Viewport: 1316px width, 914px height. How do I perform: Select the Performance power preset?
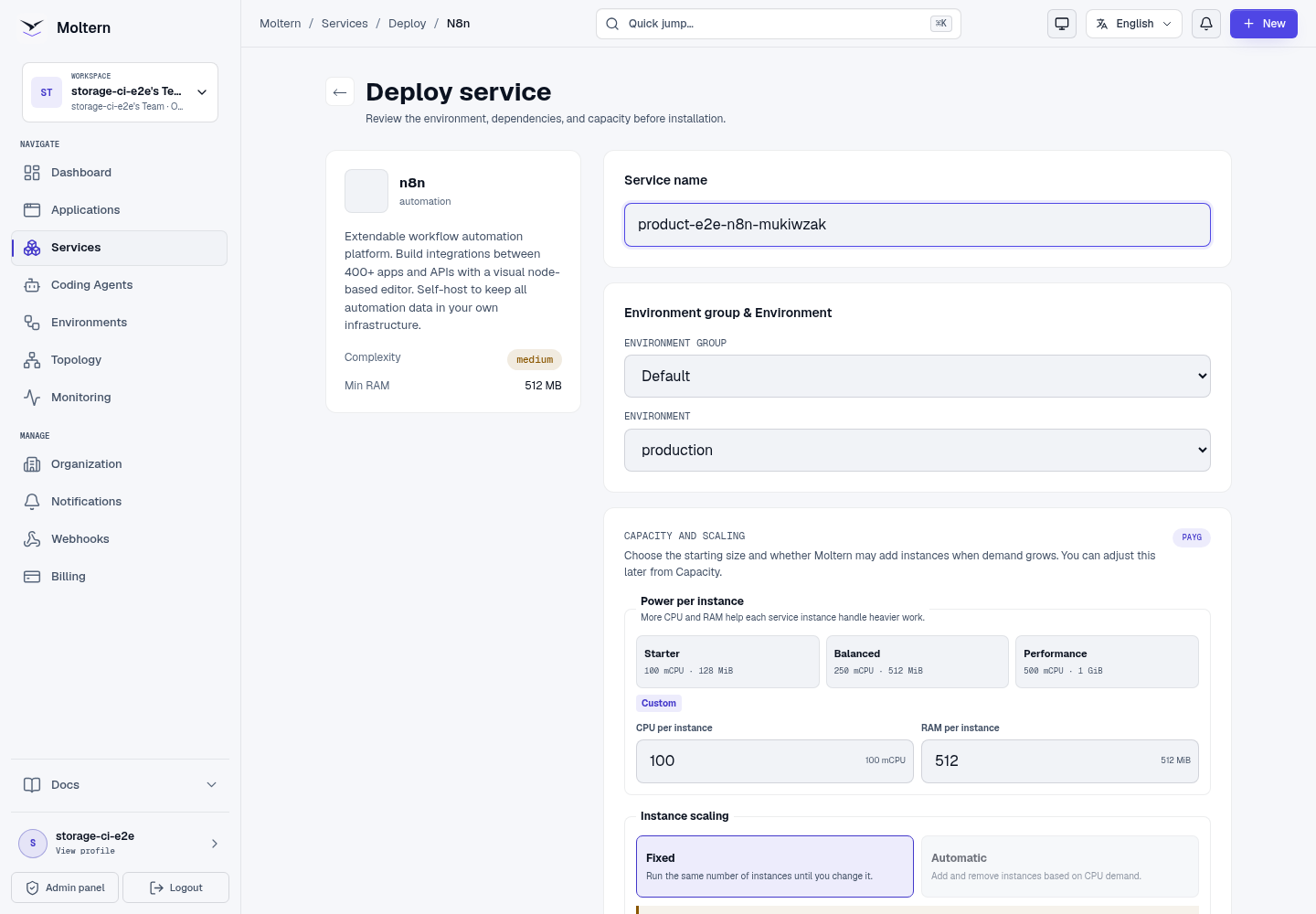pyautogui.click(x=1107, y=662)
